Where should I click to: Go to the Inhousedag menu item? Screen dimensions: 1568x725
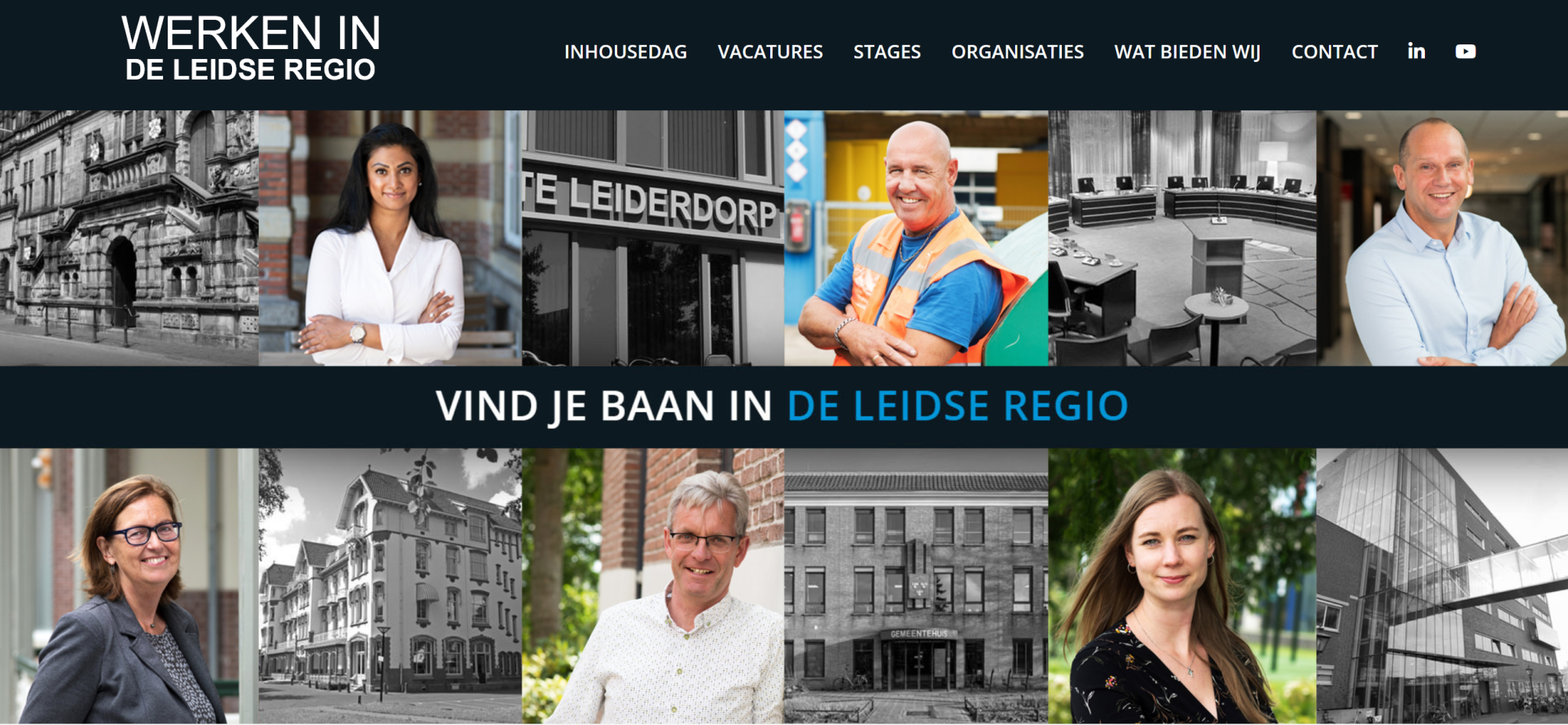626,52
